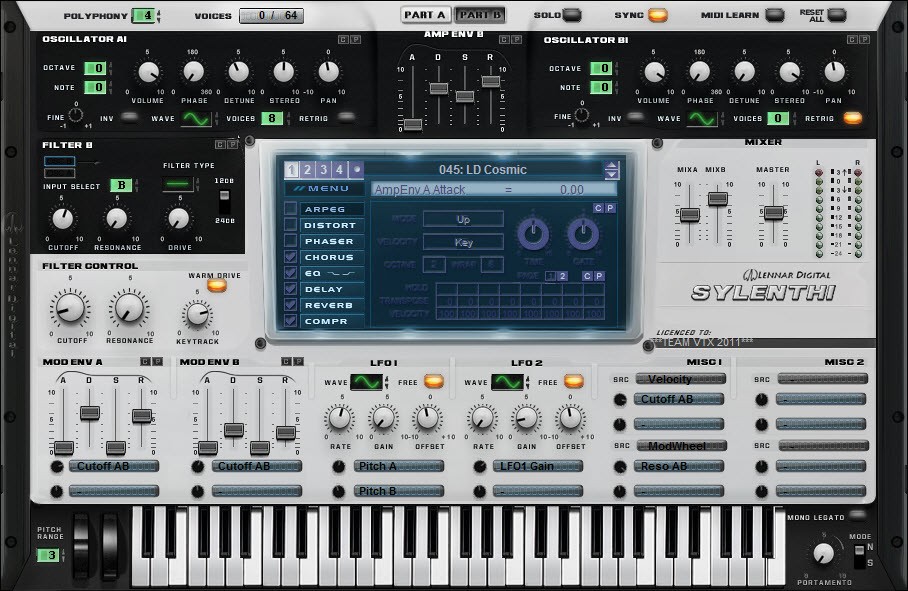This screenshot has height=591, width=908.
Task: Click the Amp Env B Attack slider
Action: 412,124
